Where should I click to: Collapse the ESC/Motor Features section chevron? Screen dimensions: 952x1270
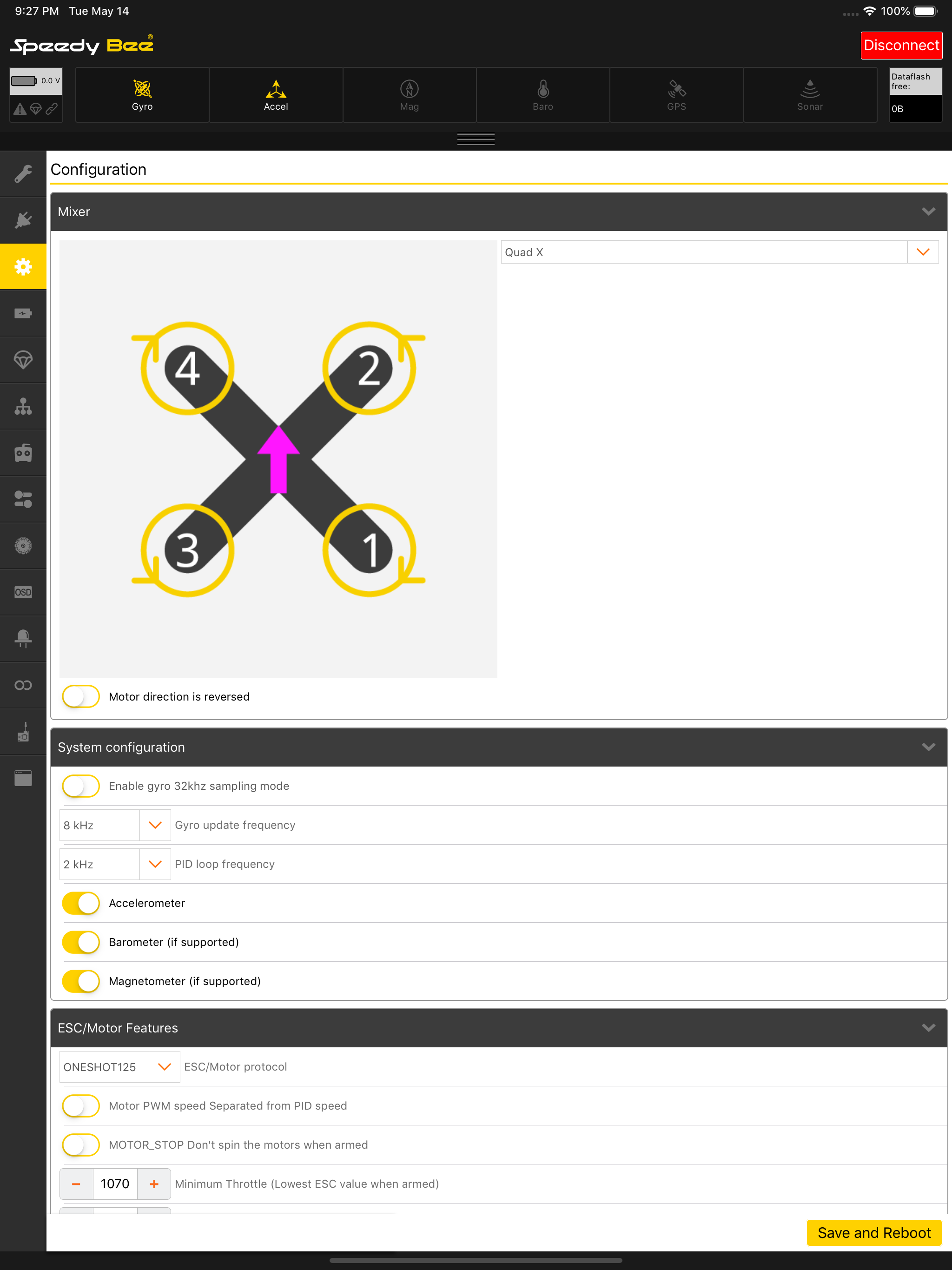pos(928,1028)
